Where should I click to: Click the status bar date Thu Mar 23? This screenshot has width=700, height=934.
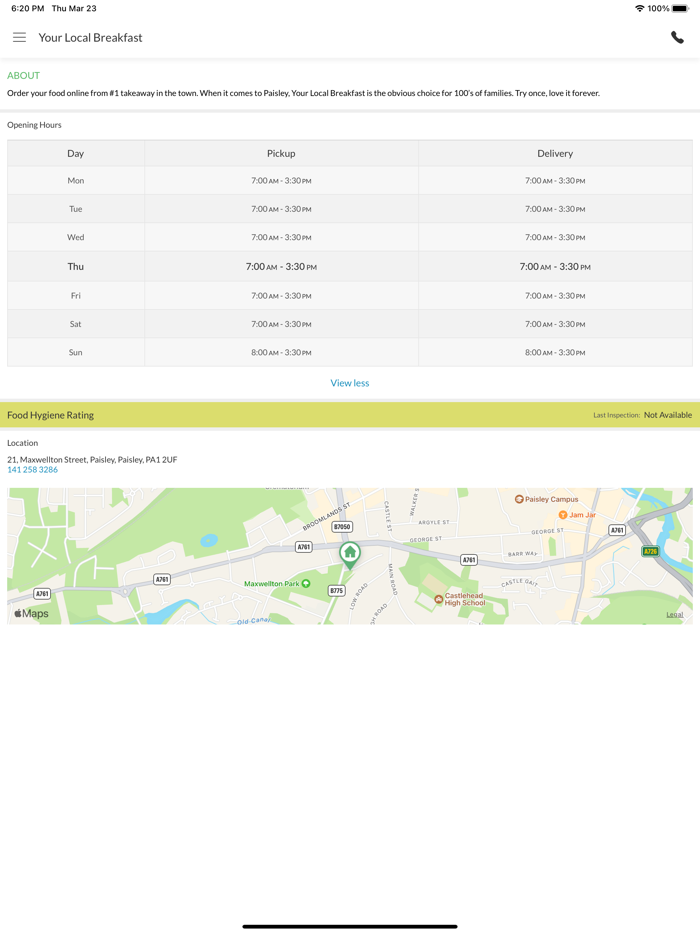click(74, 8)
